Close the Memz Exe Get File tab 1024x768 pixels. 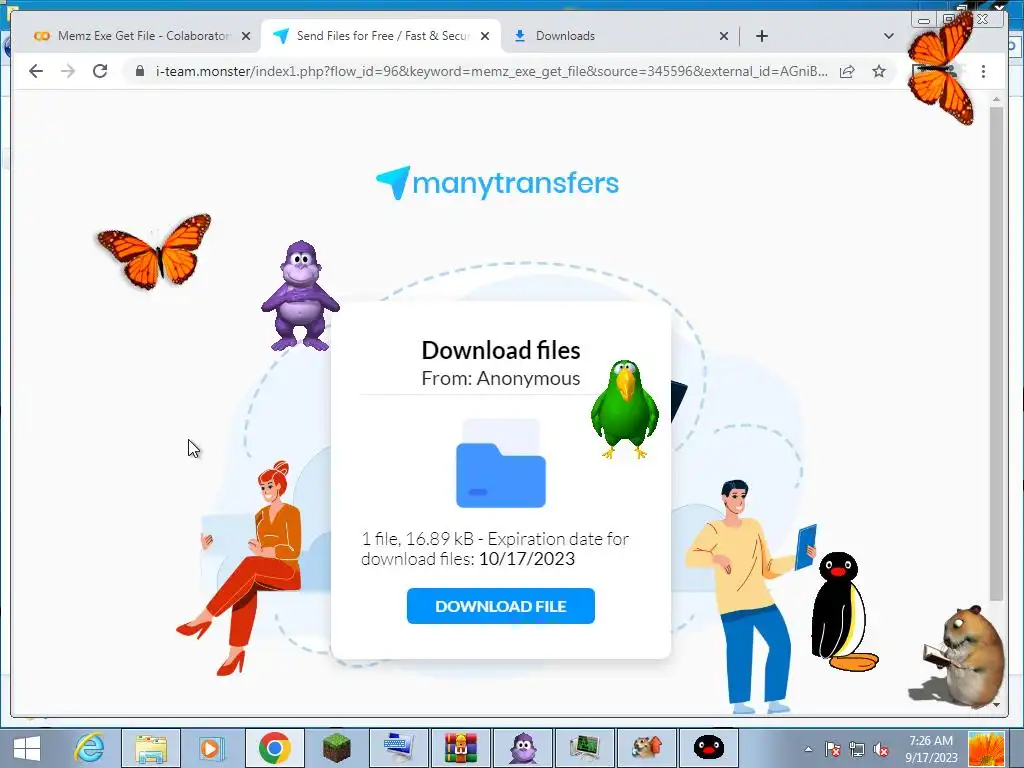[246, 37]
